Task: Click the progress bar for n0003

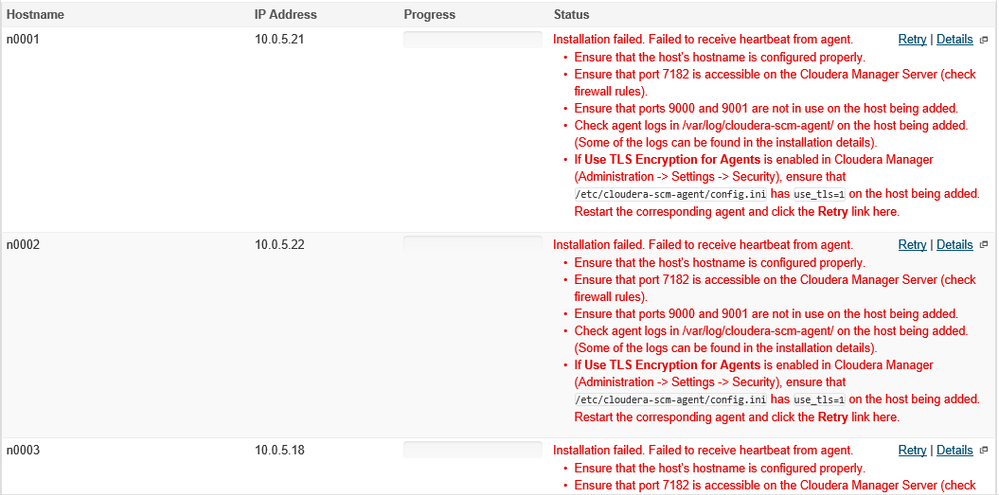Action: 472,450
